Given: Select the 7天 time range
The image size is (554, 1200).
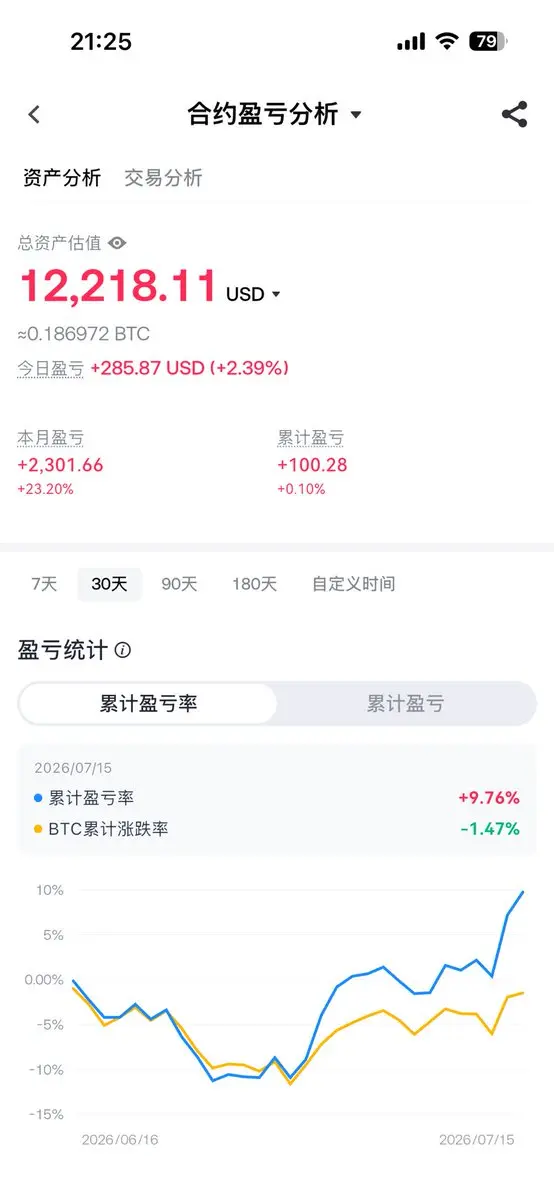Looking at the screenshot, I should click(x=44, y=584).
